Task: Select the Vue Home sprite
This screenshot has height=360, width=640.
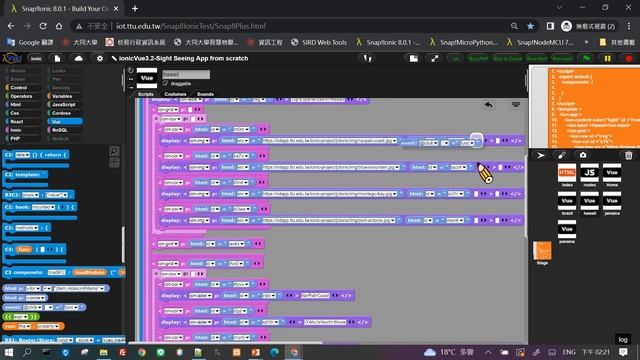Action: [612, 175]
